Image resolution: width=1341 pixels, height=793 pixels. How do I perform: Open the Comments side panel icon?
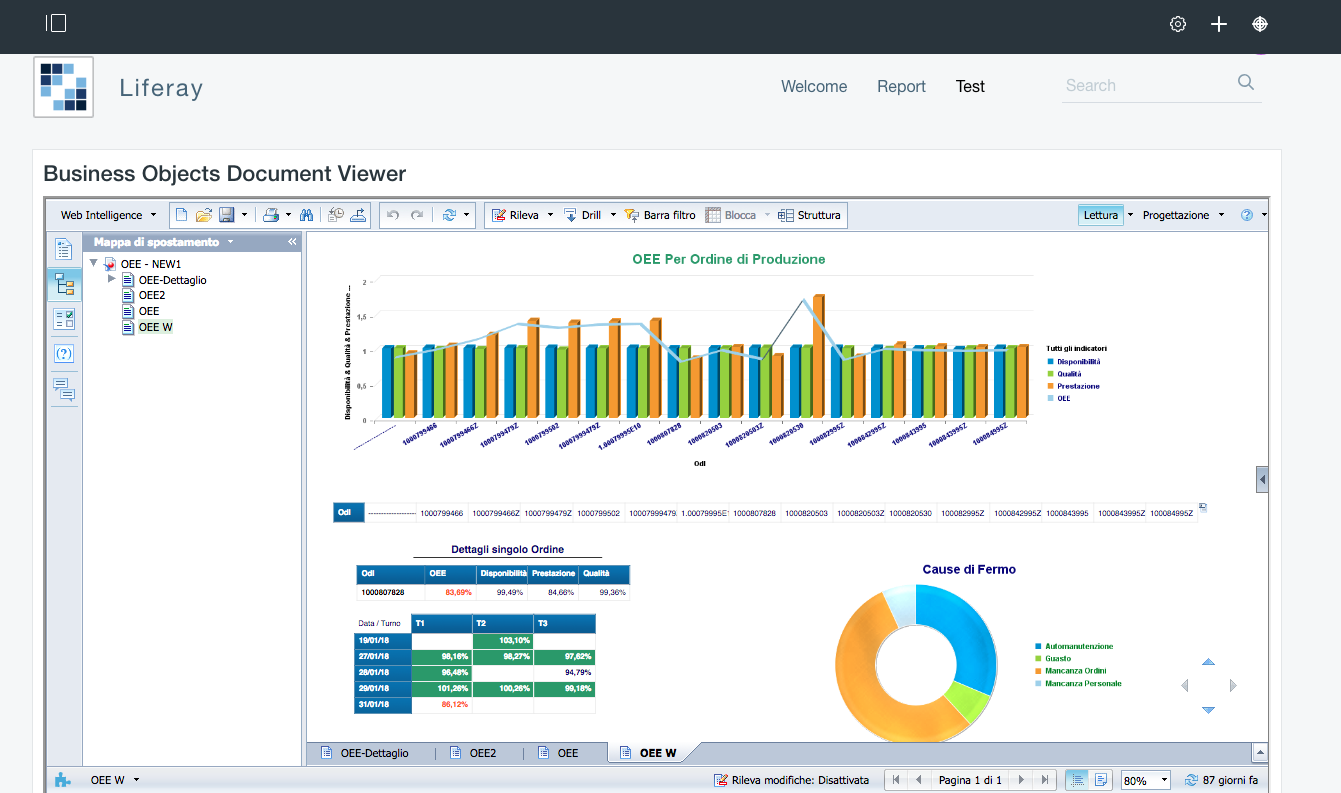[64, 389]
